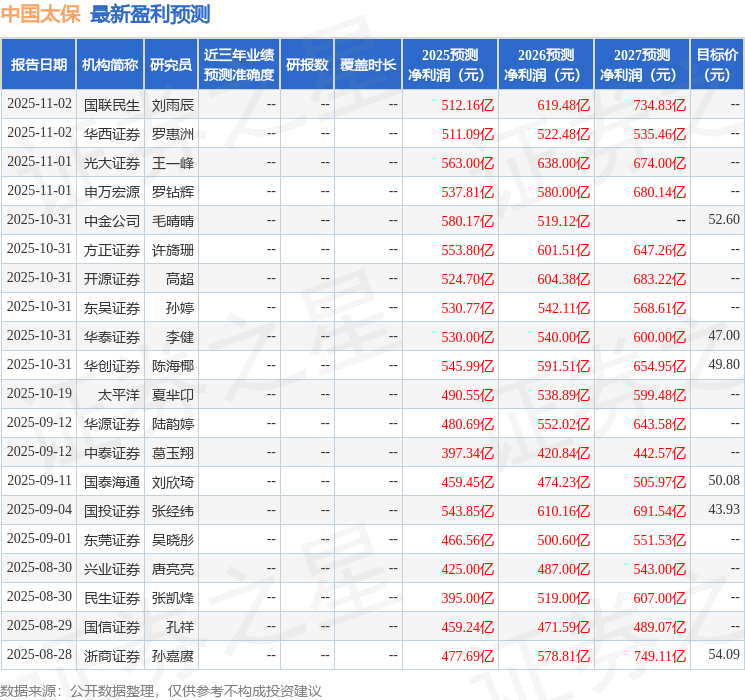Sort by 报告日期 column header
This screenshot has height=700, width=745.
pyautogui.click(x=39, y=65)
